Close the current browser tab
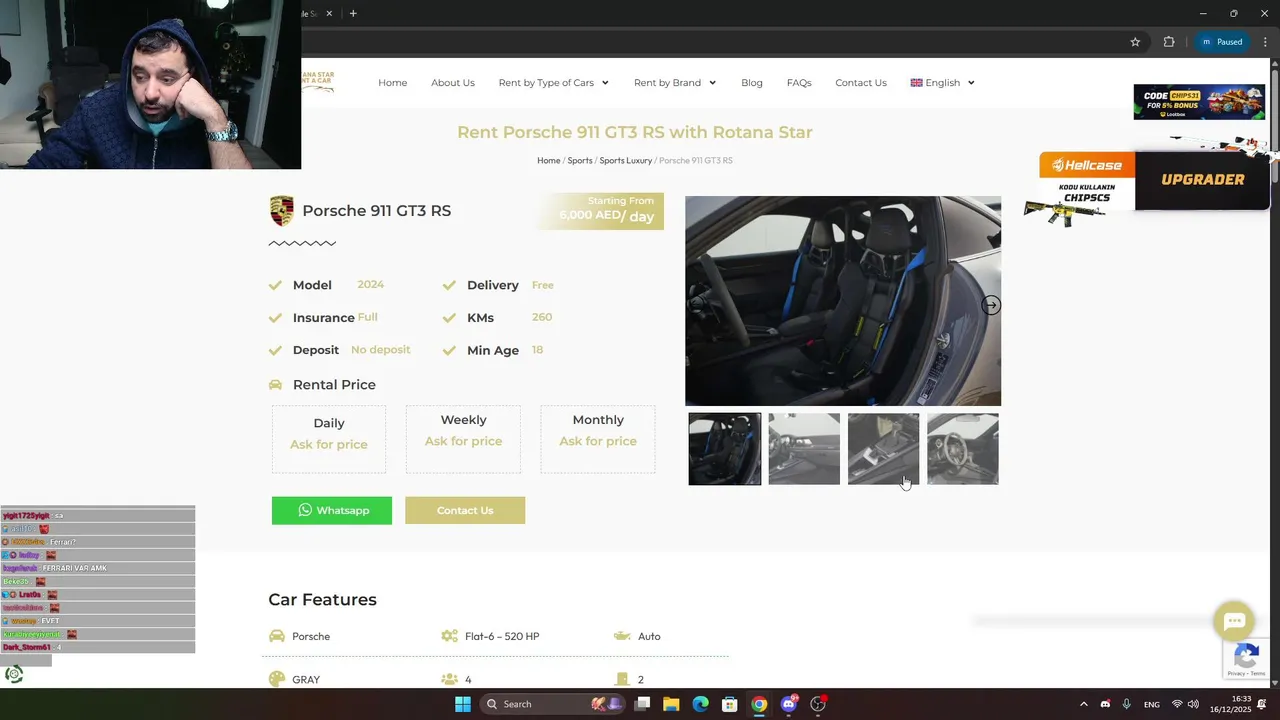This screenshot has width=1280, height=720. click(x=329, y=13)
